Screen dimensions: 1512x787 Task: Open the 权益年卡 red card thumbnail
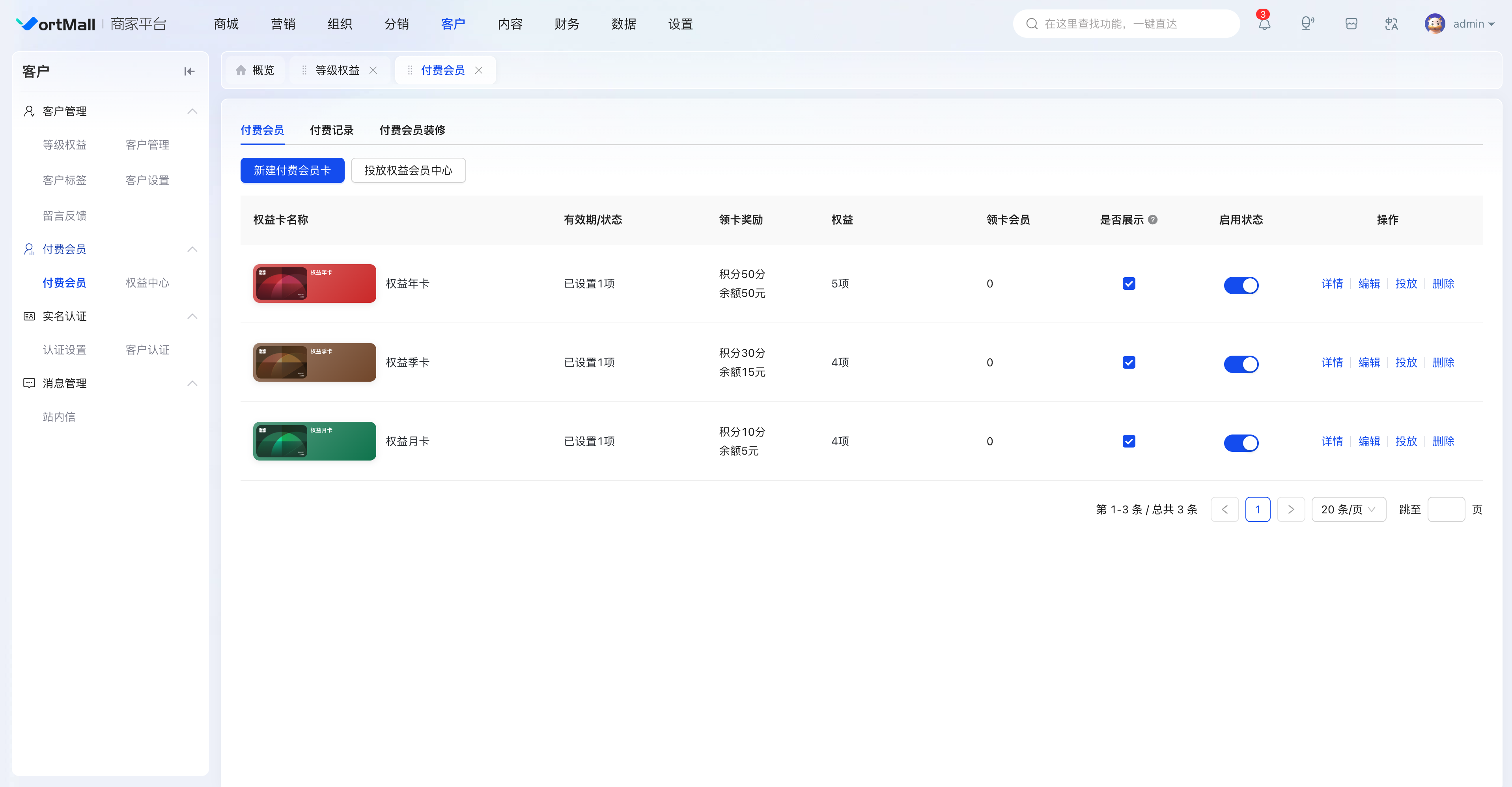tap(314, 283)
